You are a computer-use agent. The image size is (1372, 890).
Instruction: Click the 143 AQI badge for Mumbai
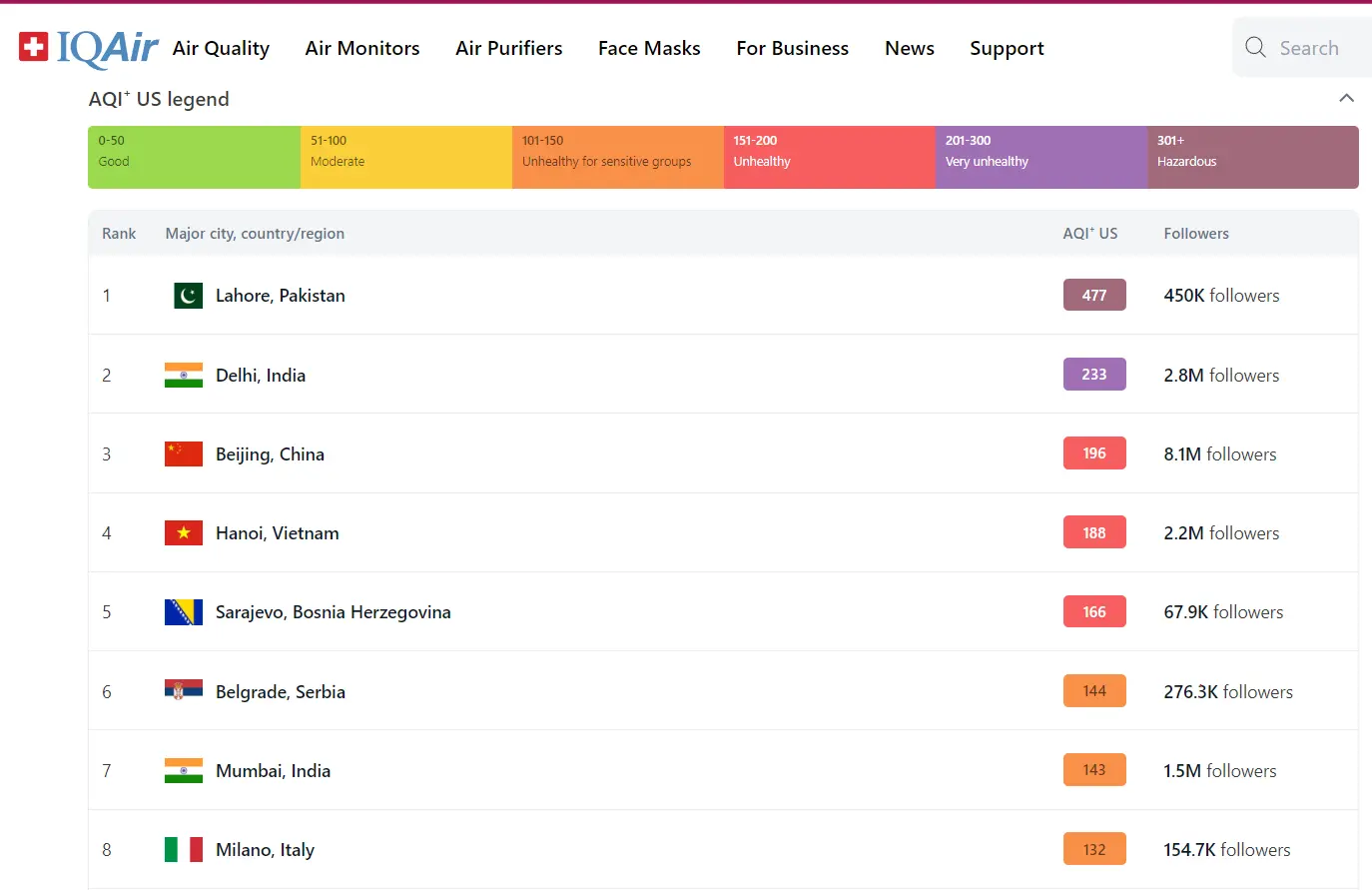(1094, 769)
